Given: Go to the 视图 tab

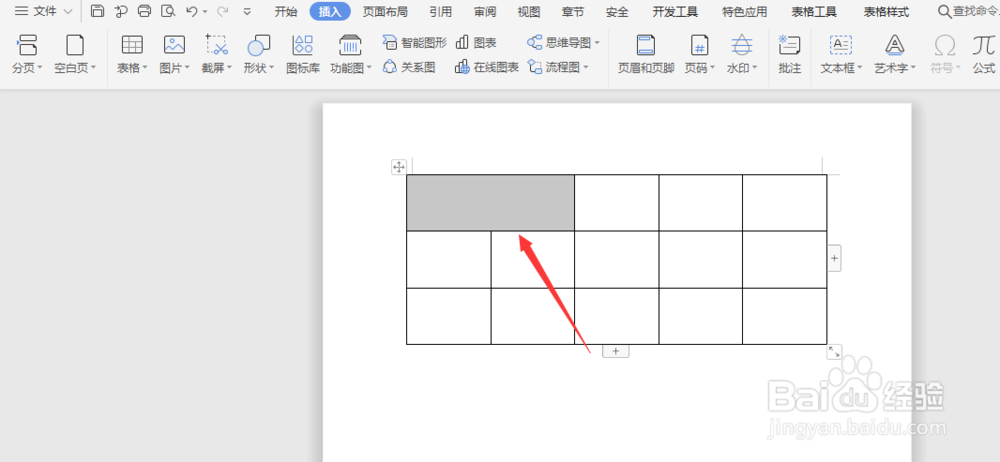Looking at the screenshot, I should click(529, 11).
